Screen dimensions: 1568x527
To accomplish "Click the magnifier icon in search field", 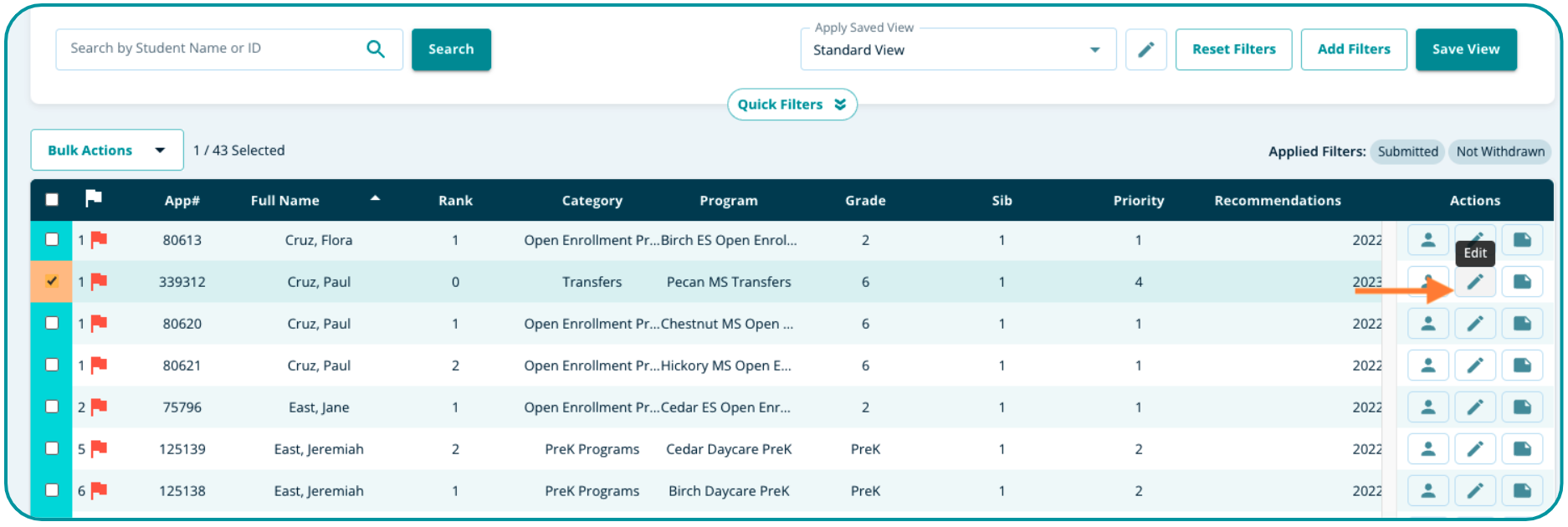I will (x=376, y=49).
